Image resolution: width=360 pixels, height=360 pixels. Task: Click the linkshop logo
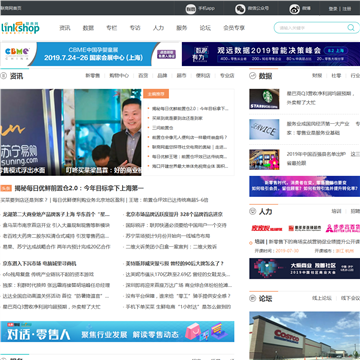pyautogui.click(x=20, y=28)
